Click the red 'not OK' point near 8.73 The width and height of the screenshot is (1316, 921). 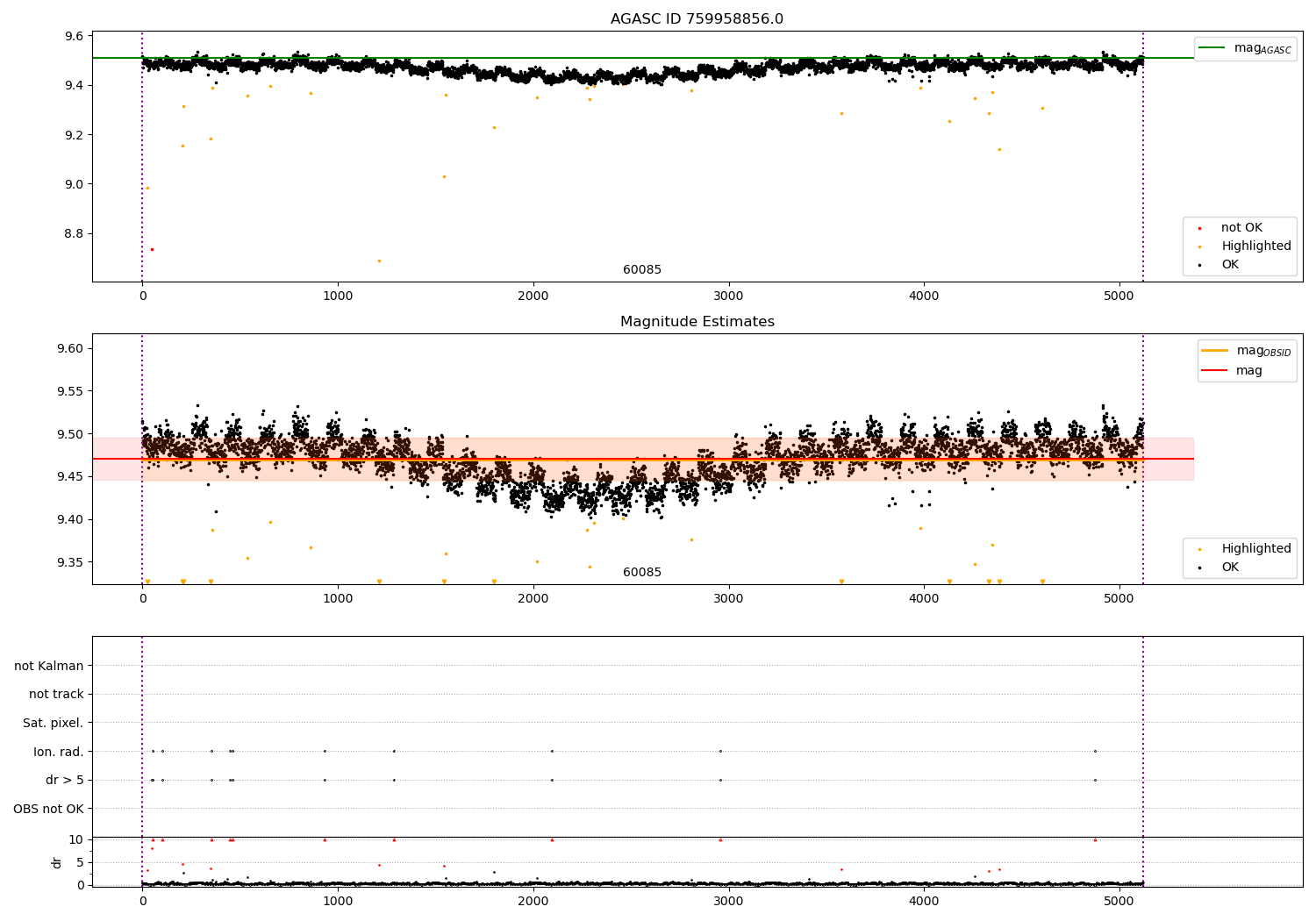(x=152, y=249)
